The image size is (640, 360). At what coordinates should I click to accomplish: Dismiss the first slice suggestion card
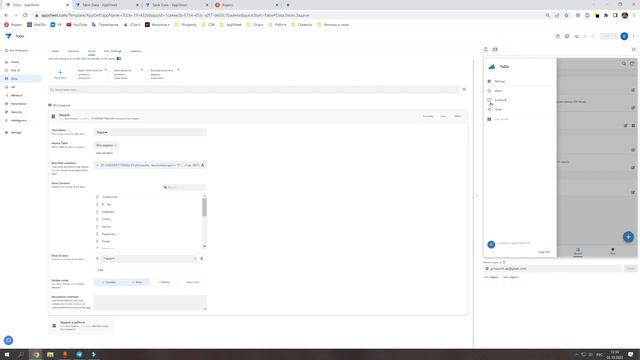click(x=106, y=70)
